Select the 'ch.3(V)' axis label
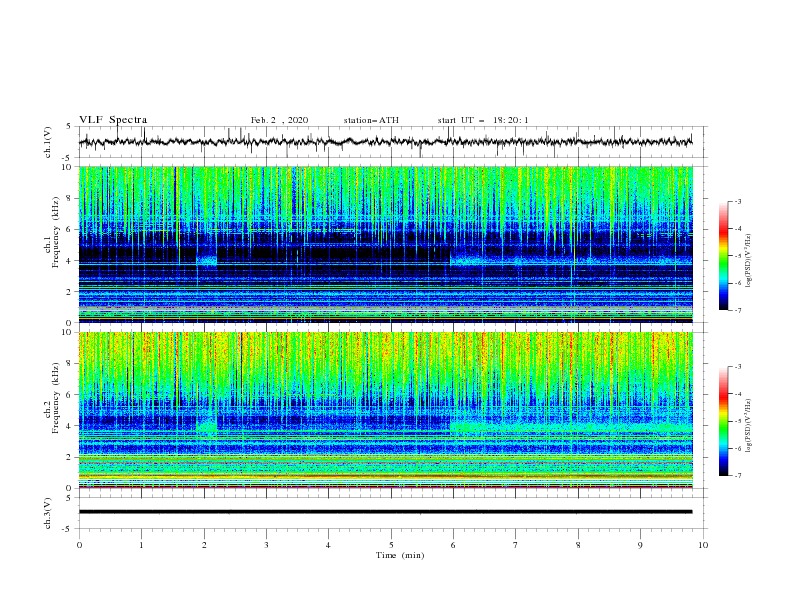 [x=48, y=513]
